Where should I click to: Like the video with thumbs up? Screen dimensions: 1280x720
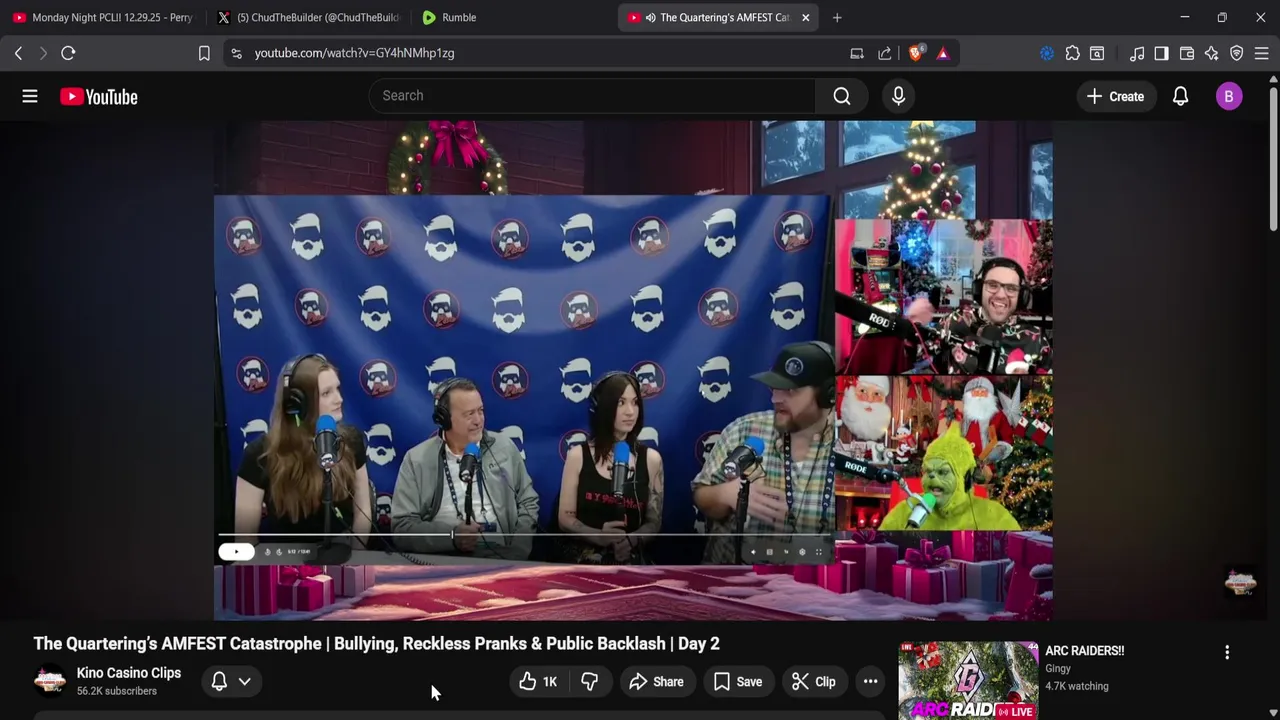point(538,682)
